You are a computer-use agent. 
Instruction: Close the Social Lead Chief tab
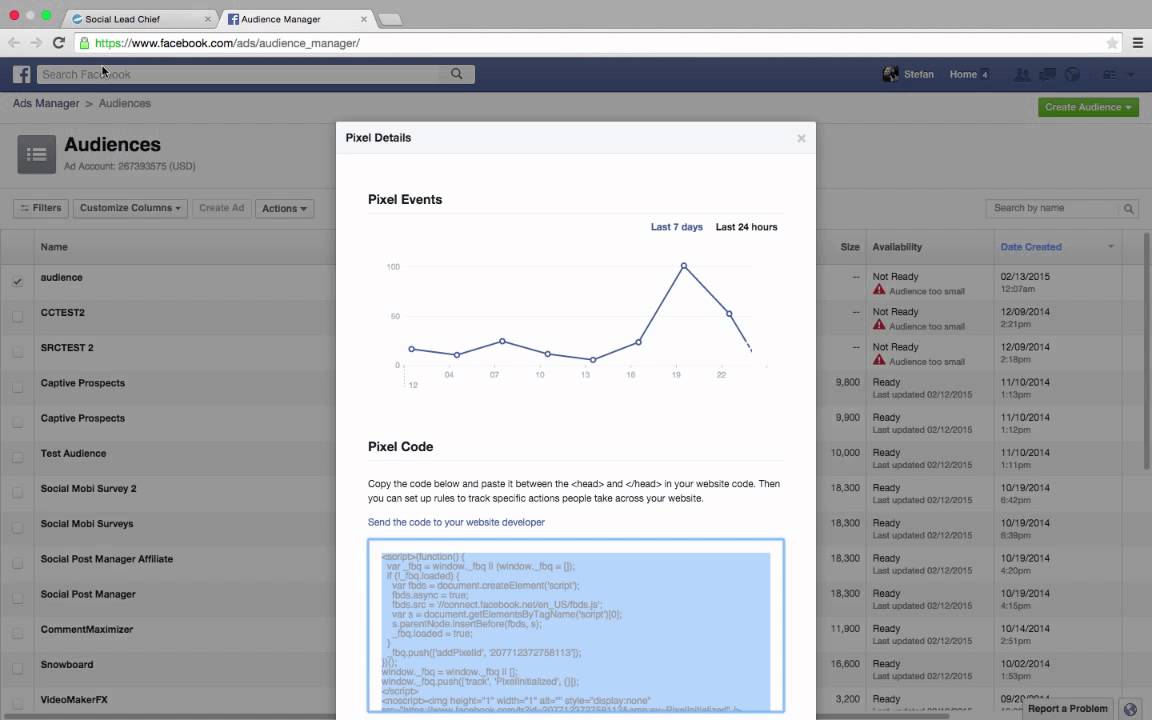[207, 19]
